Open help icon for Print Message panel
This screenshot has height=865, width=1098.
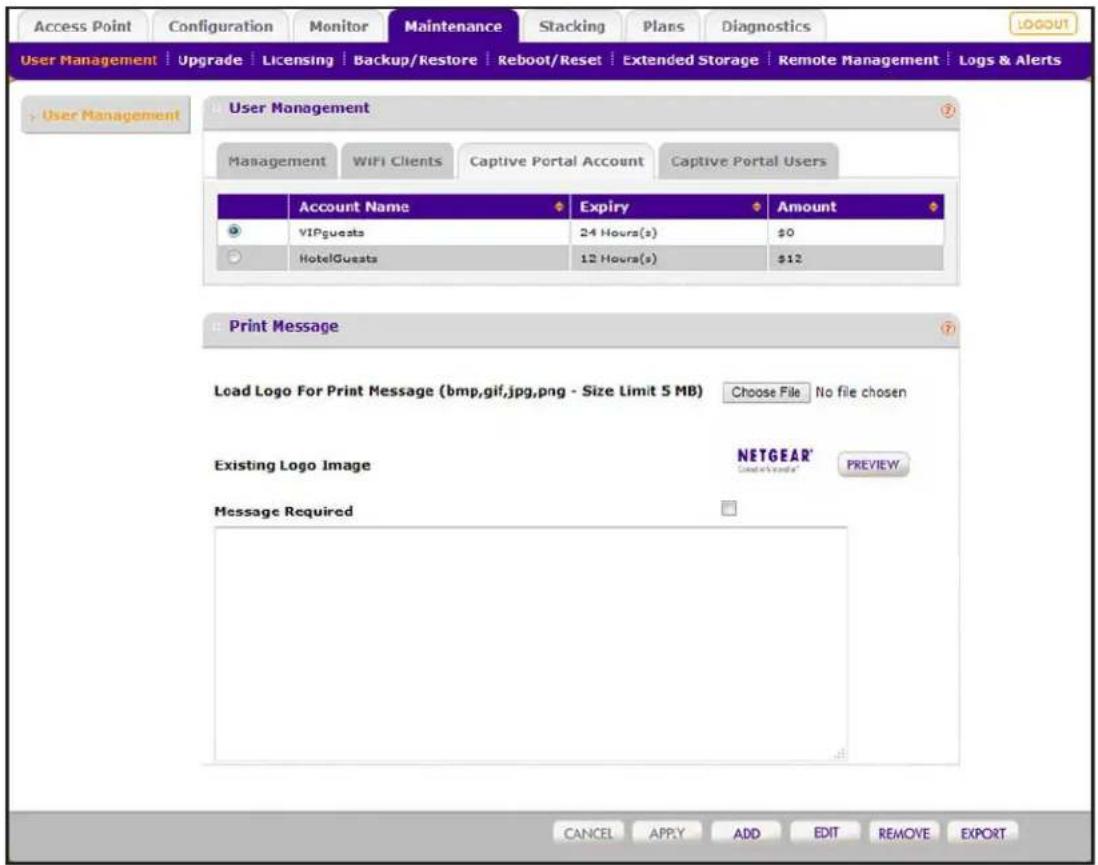tap(947, 328)
